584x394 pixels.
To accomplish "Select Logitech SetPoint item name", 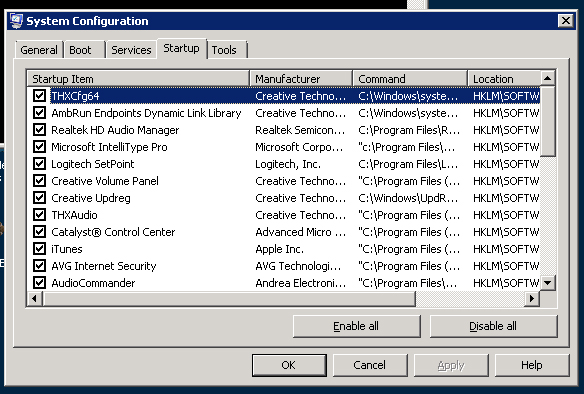I will (92, 164).
